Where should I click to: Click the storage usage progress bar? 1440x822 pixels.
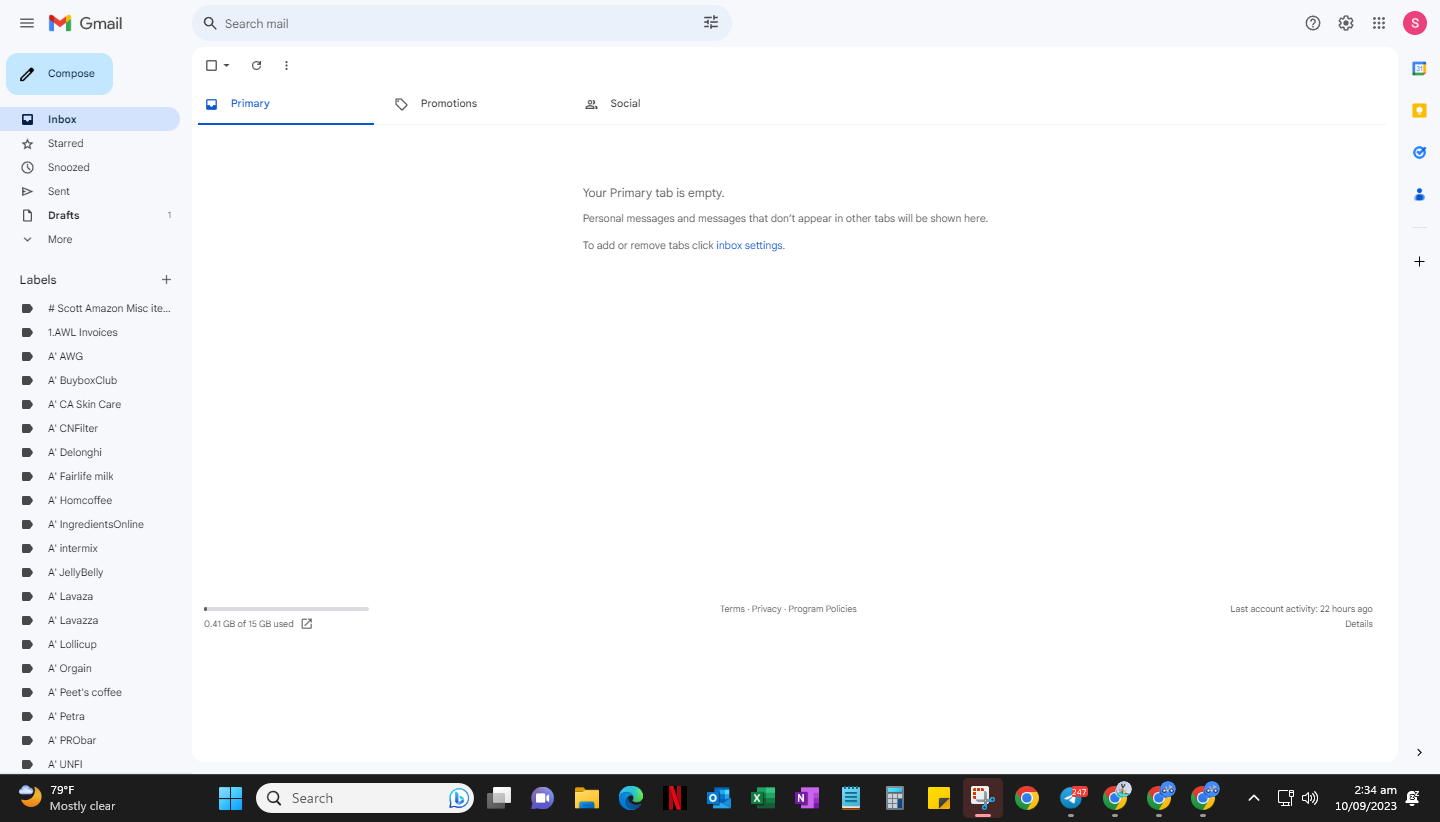tap(286, 609)
